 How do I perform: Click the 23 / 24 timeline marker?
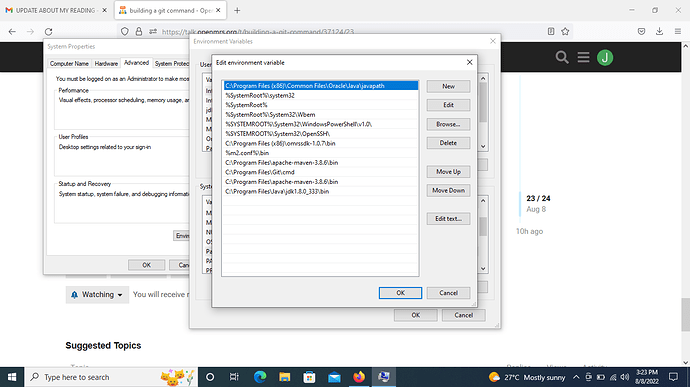[x=538, y=199]
